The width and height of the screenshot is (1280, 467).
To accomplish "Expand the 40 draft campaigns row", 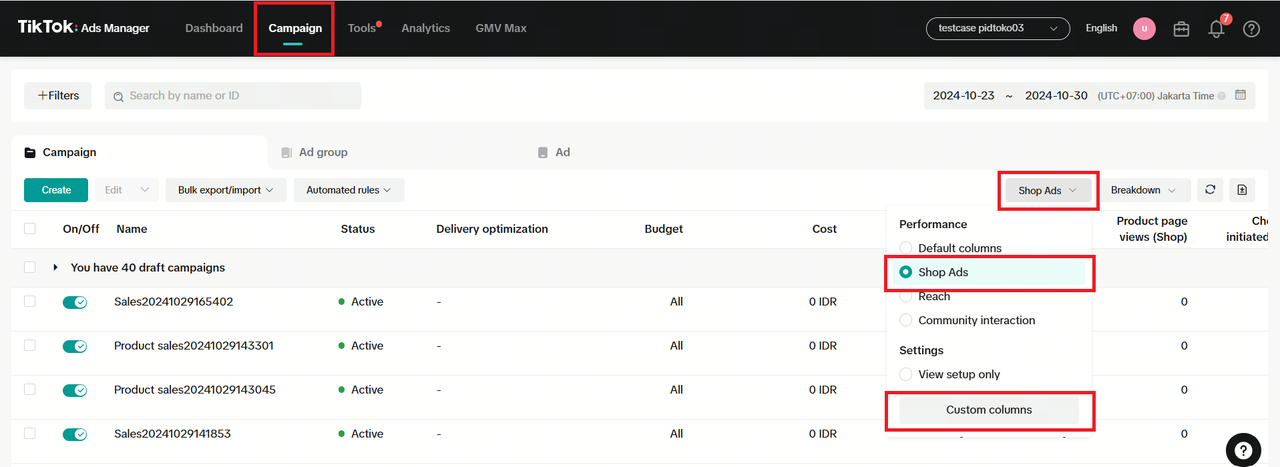I will click(56, 268).
